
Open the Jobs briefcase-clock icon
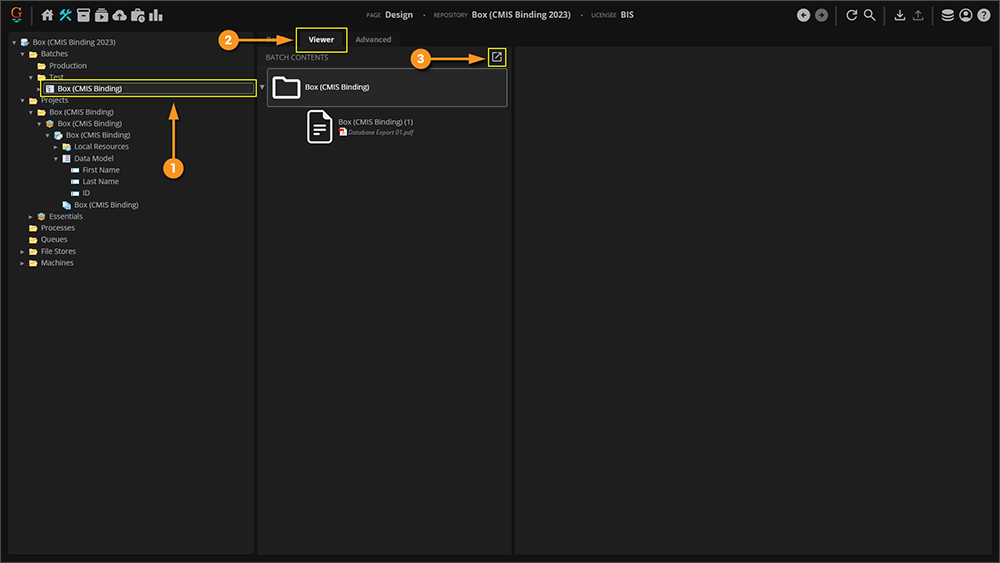(138, 15)
